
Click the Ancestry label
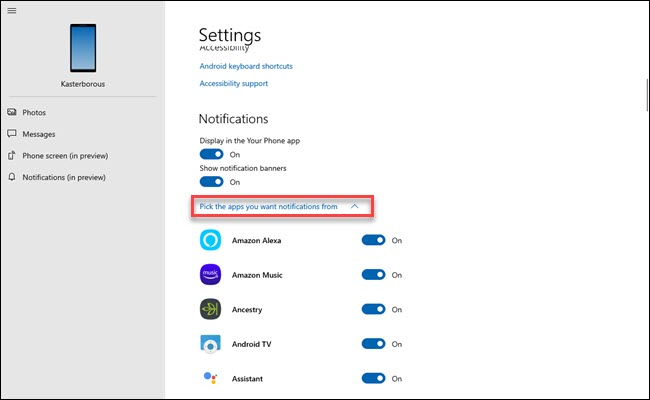(x=247, y=310)
